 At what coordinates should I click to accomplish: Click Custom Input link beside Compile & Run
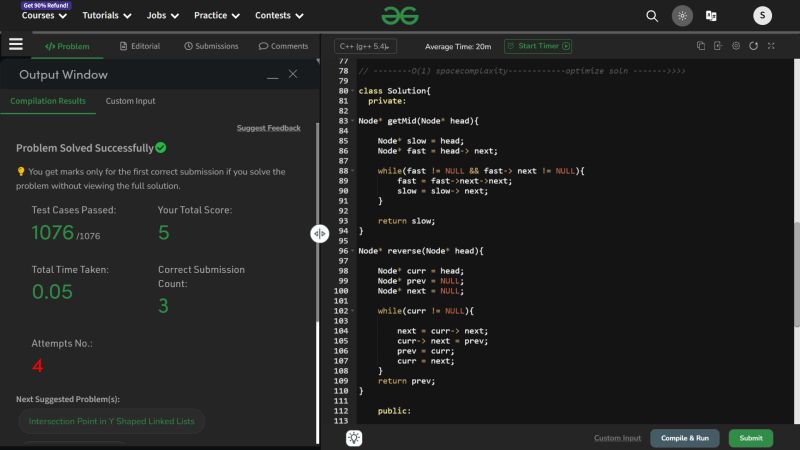(617, 438)
